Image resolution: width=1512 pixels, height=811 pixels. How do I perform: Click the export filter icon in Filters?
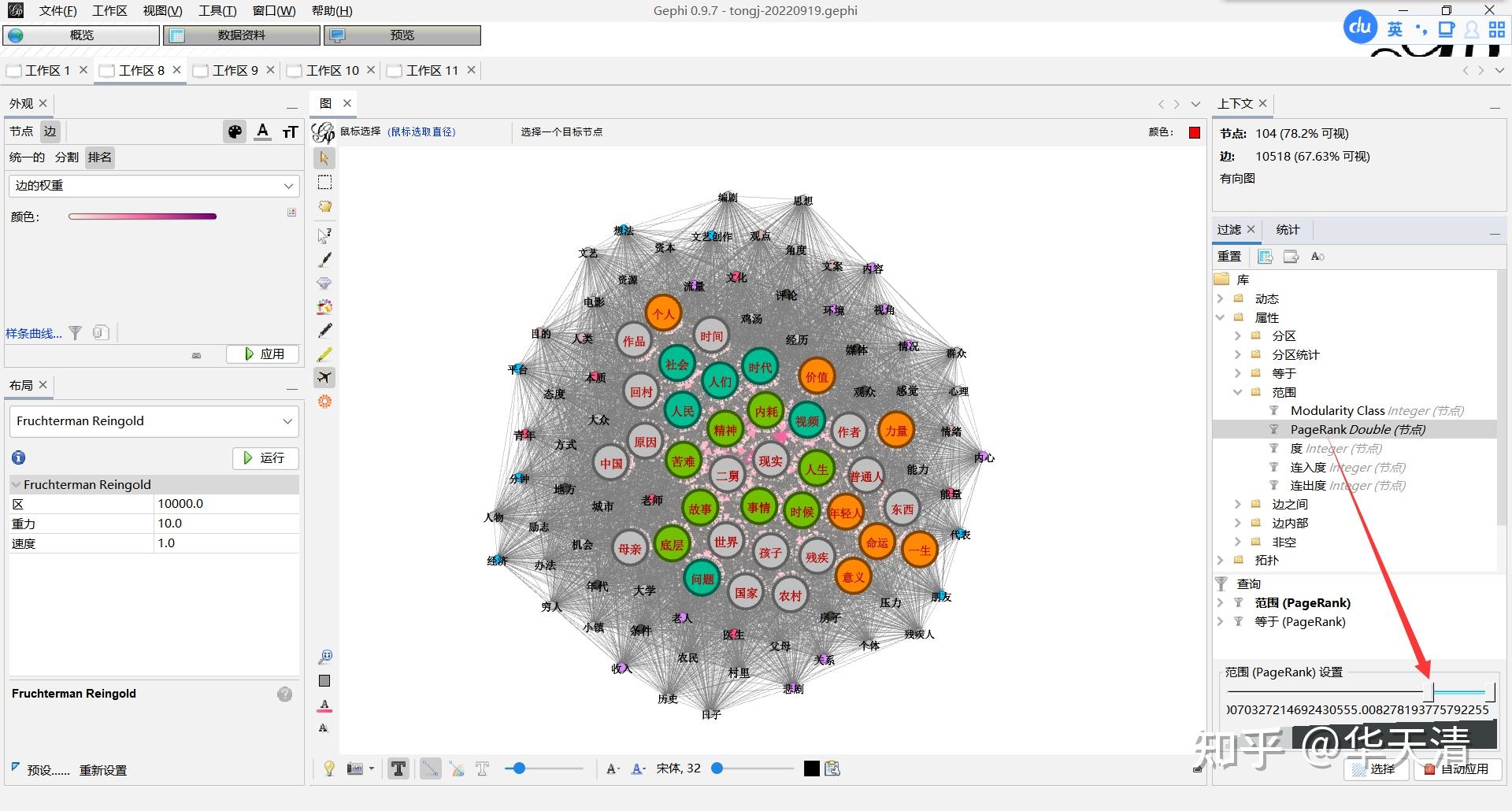point(1291,256)
